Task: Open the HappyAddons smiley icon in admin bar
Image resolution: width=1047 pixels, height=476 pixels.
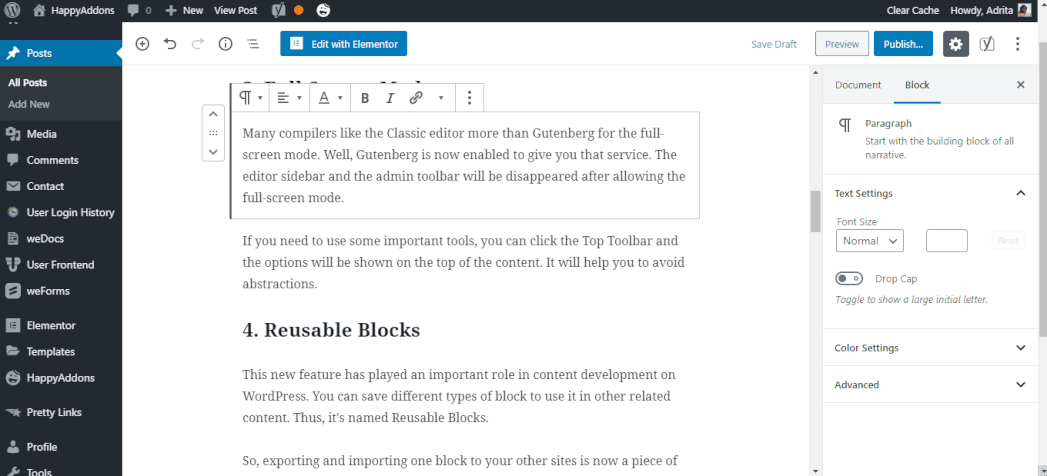Action: point(323,10)
